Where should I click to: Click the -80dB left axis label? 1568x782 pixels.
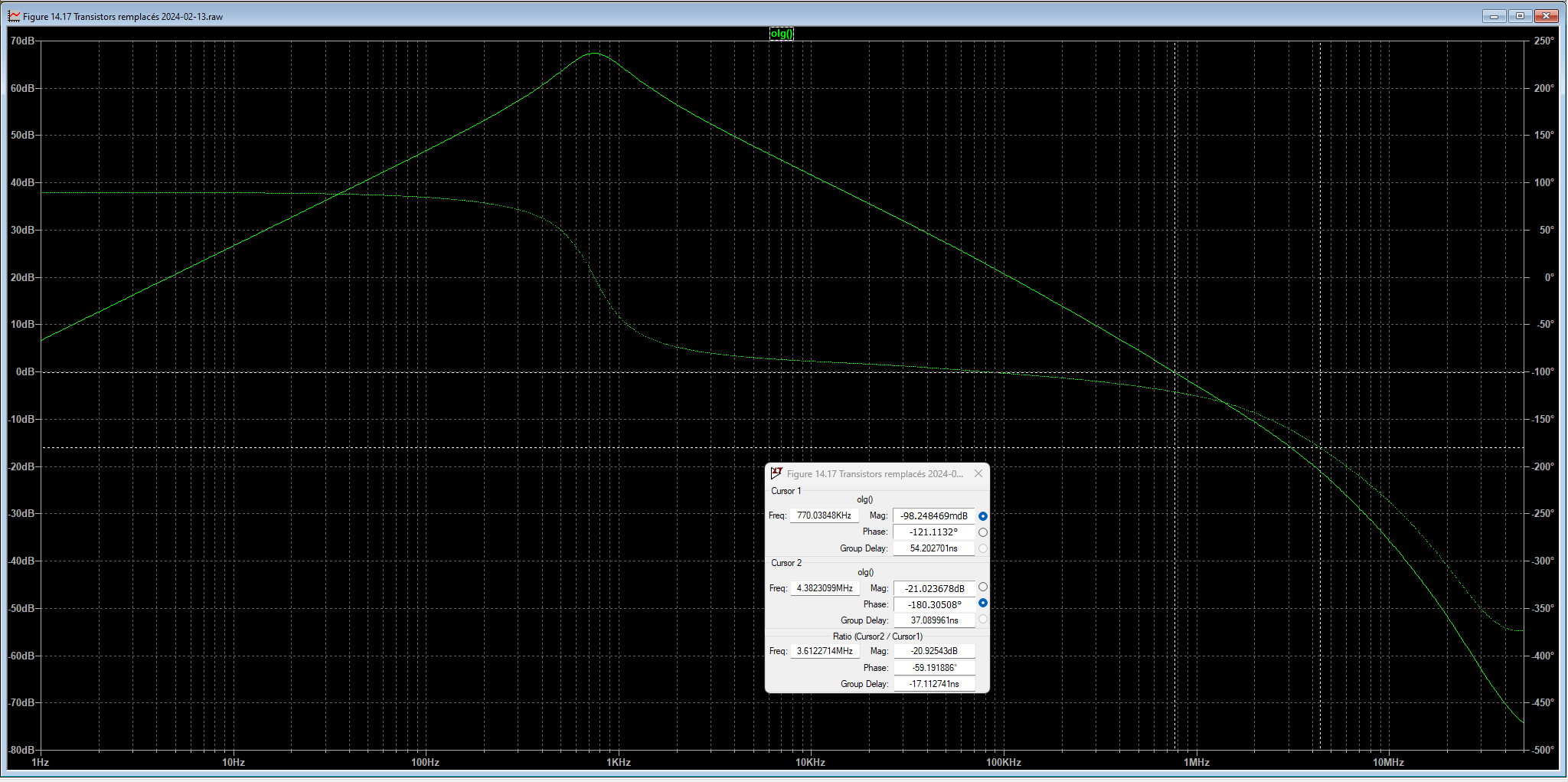click(x=21, y=750)
